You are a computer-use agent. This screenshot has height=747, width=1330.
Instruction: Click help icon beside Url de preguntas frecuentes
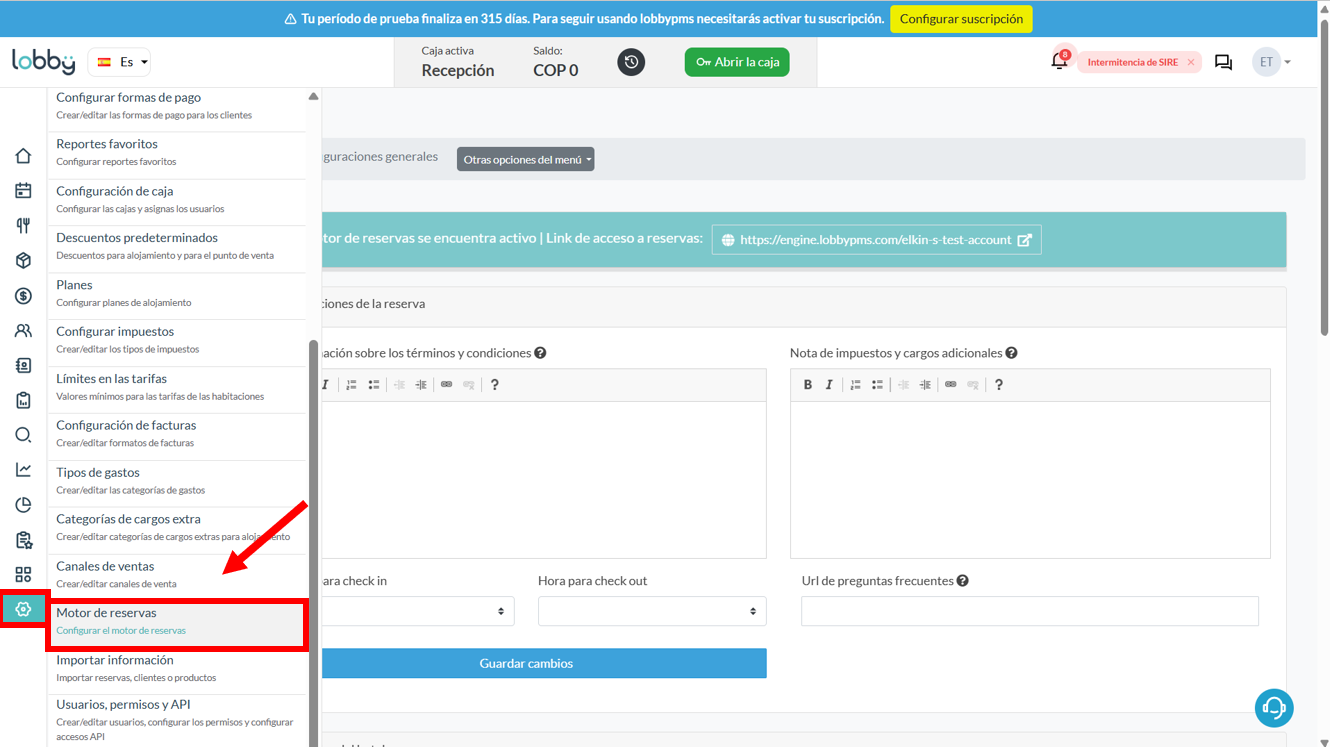tap(963, 581)
